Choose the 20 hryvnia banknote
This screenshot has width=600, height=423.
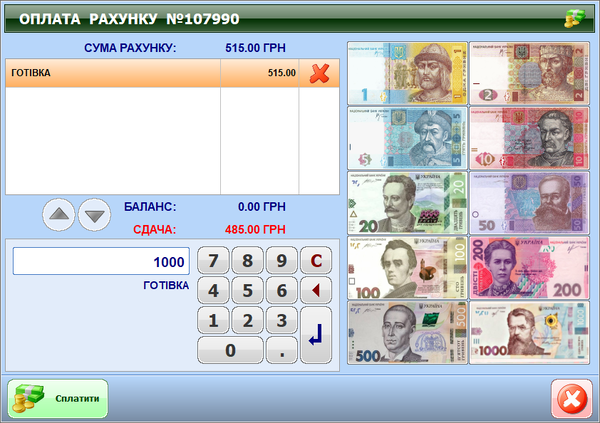coord(407,202)
